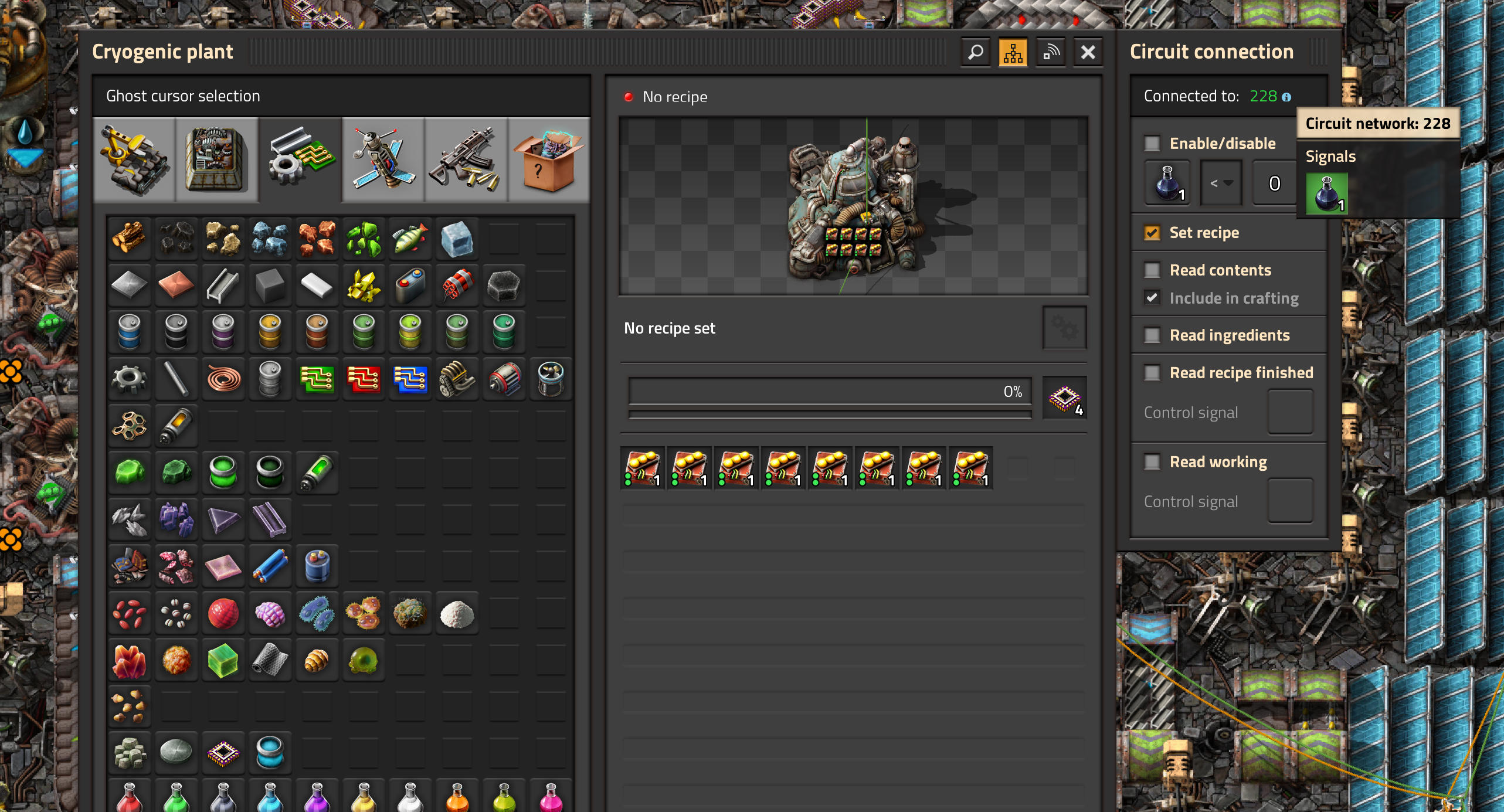Select the battery item
The height and width of the screenshot is (812, 1504).
pos(410,285)
